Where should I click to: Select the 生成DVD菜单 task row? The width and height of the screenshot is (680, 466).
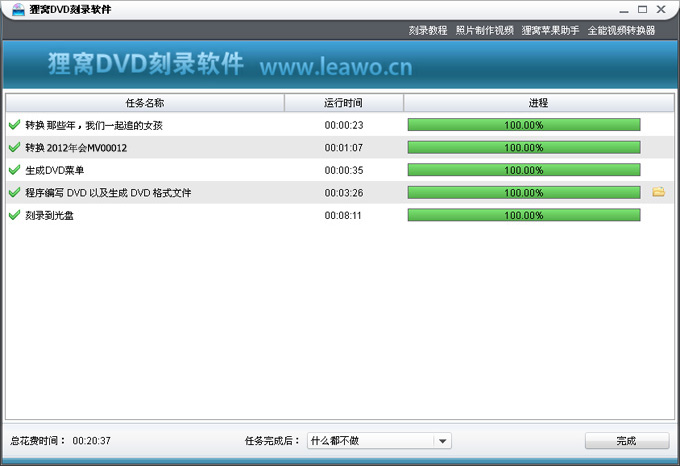[340, 170]
